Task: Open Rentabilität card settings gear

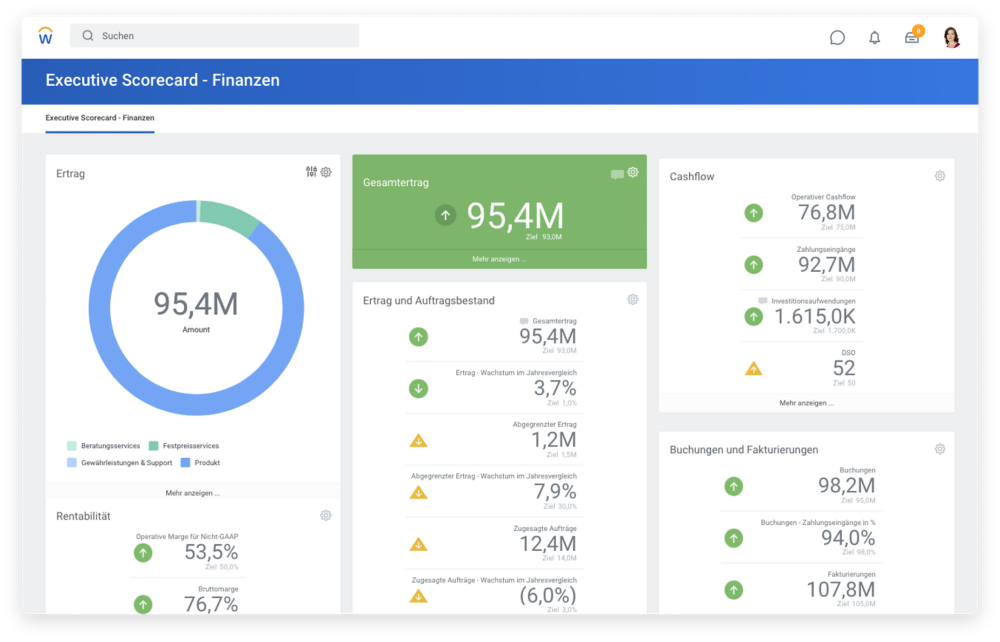Action: tap(326, 516)
